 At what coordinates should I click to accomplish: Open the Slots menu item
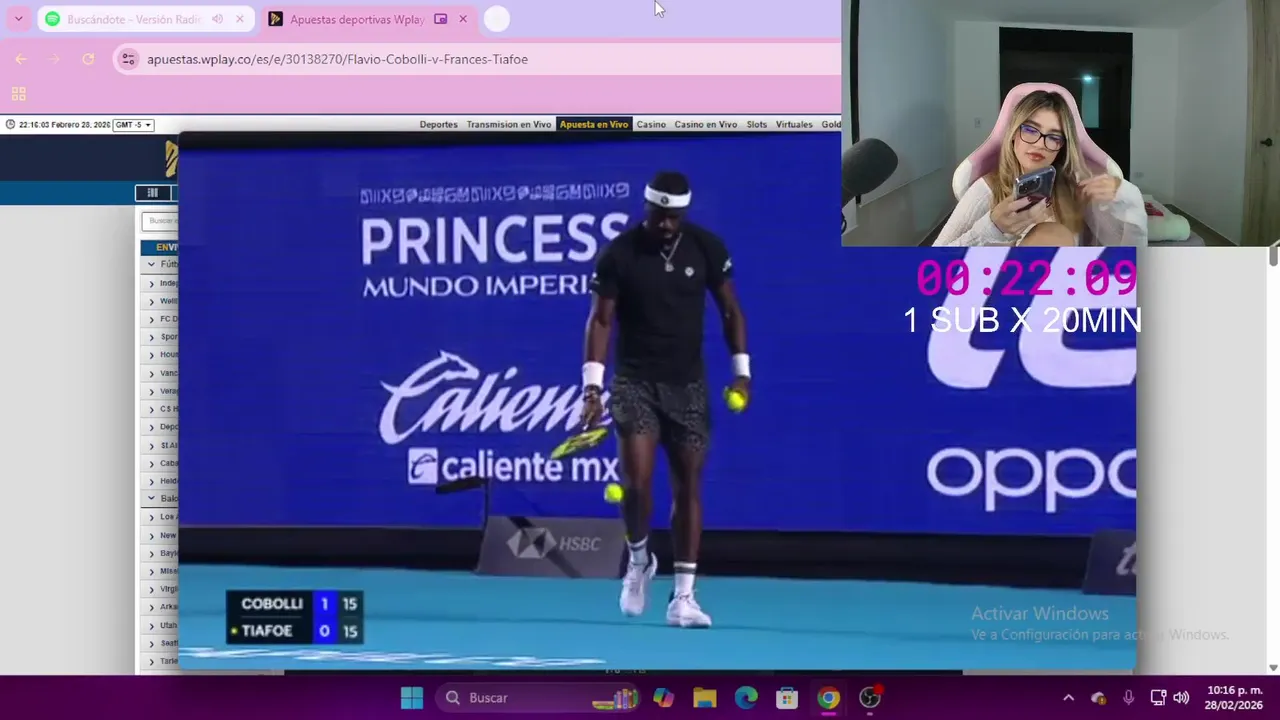pyautogui.click(x=757, y=124)
